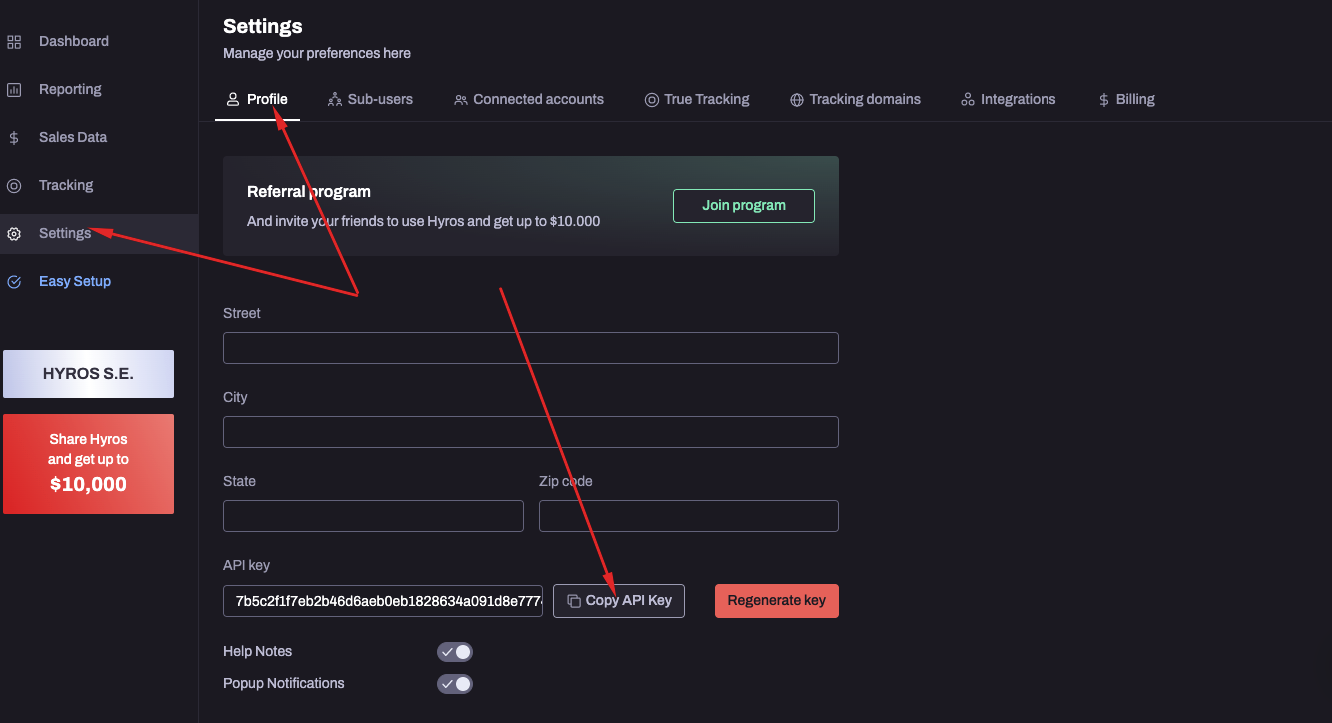This screenshot has width=1332, height=723.
Task: Switch to the Sub-users tab
Action: 370,99
